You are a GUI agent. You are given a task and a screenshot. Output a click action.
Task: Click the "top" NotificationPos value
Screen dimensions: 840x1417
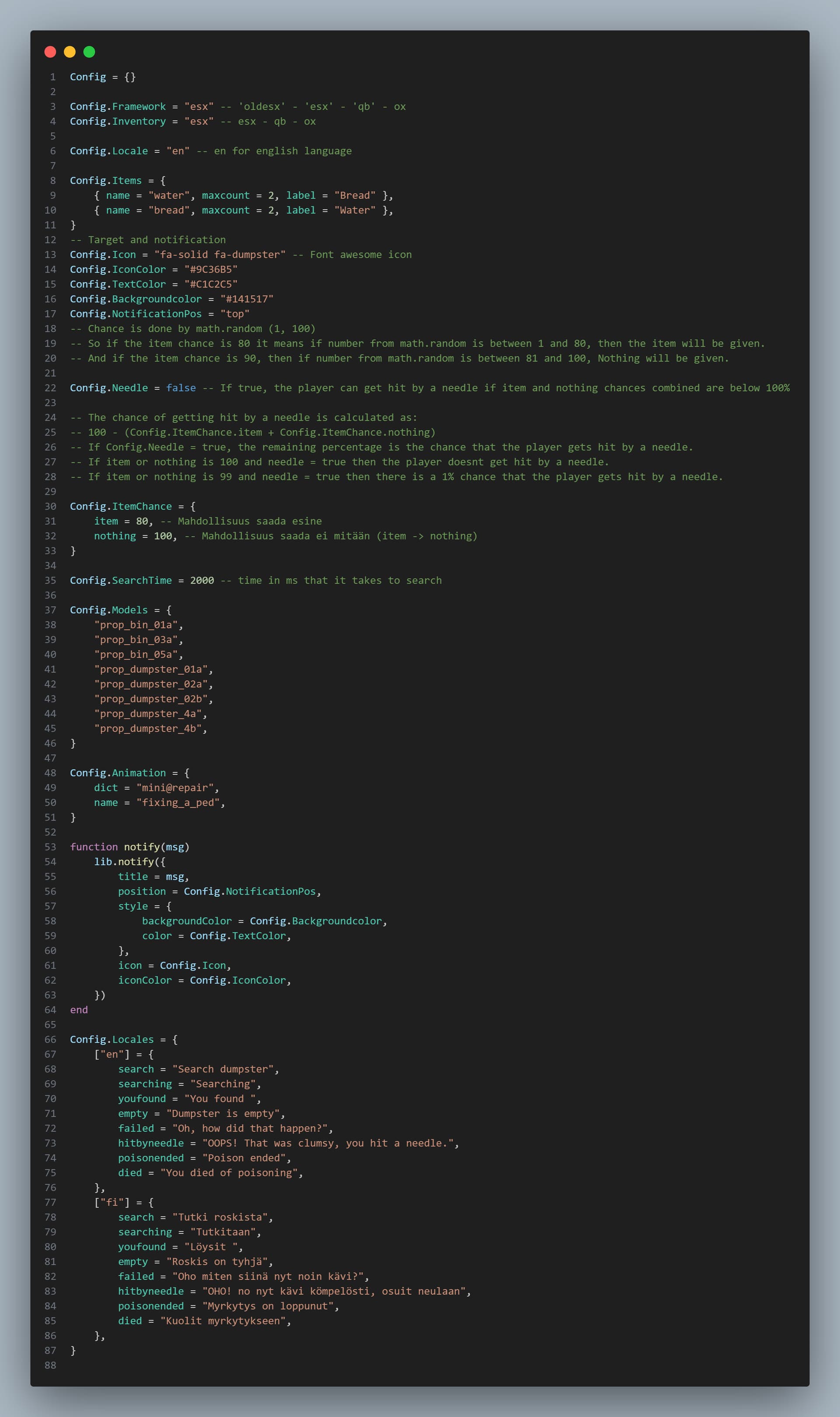pyautogui.click(x=235, y=314)
